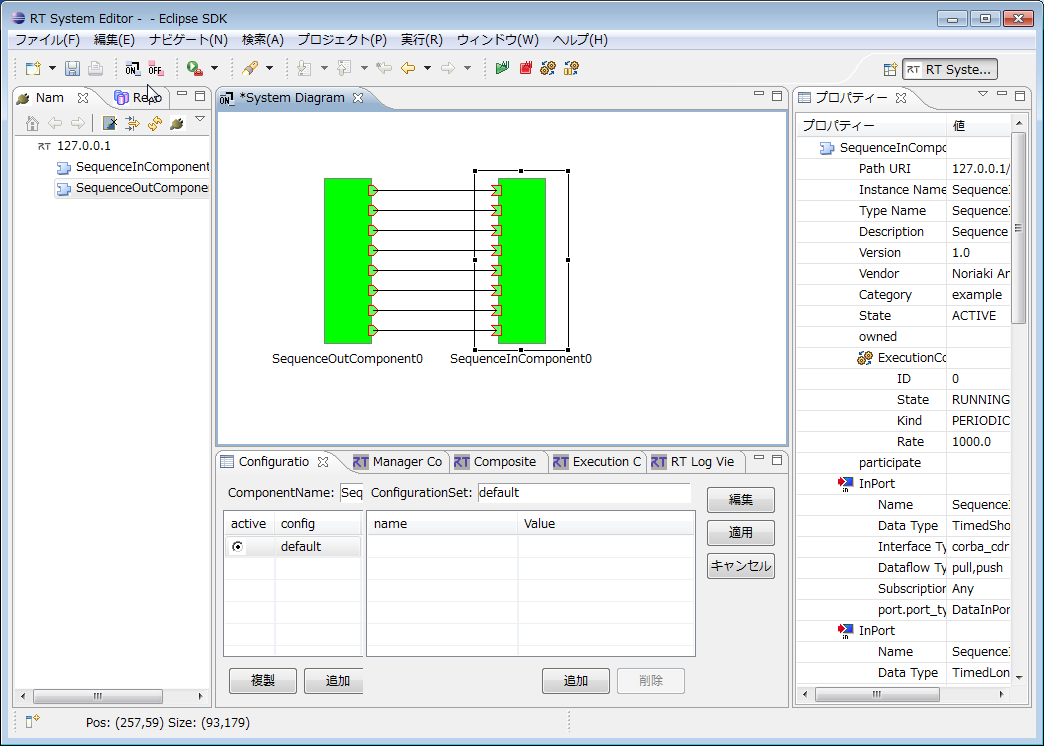Switch to the Name Service View tab
The image size is (1044, 746).
coord(50,98)
